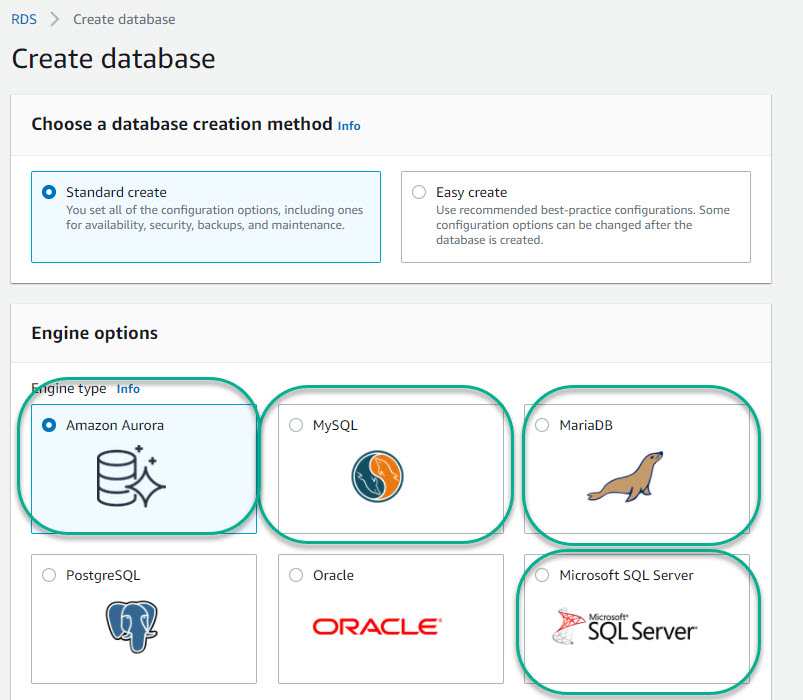The width and height of the screenshot is (803, 700).
Task: Click the Oracle label text
Action: pyautogui.click(x=333, y=576)
